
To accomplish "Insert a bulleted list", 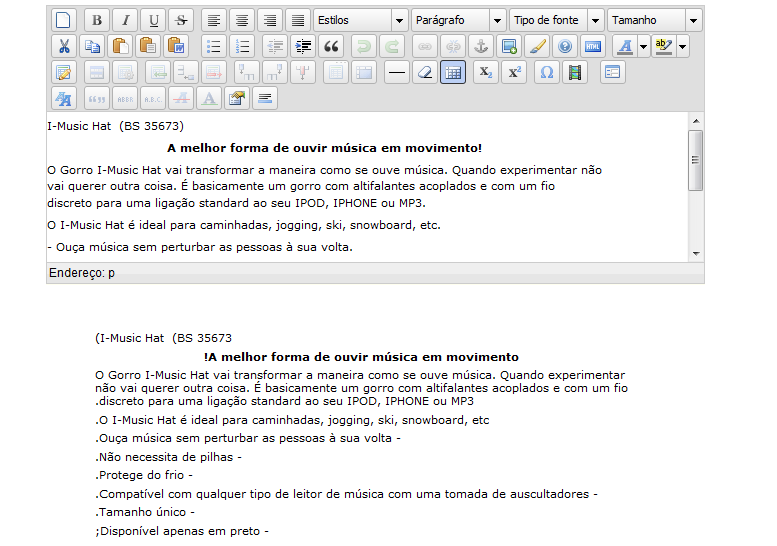I will [x=214, y=47].
